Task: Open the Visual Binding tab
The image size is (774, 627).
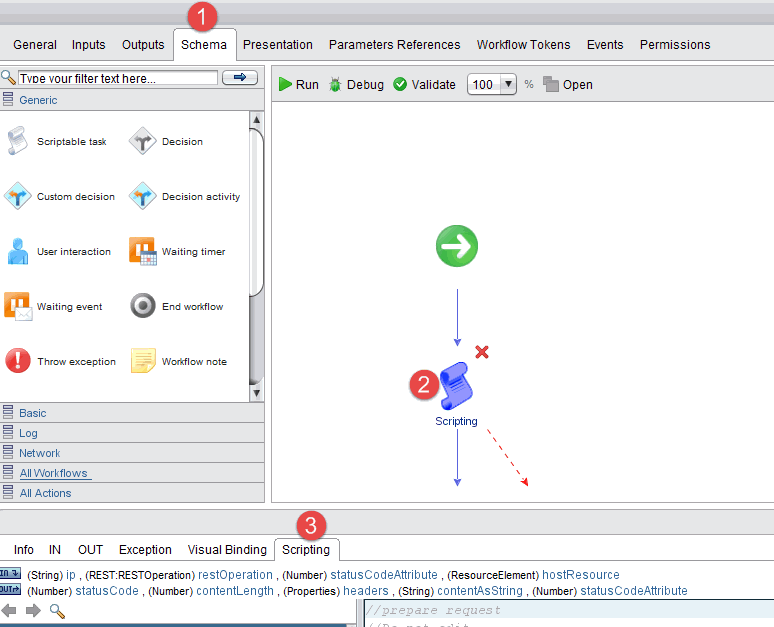Action: (x=227, y=550)
